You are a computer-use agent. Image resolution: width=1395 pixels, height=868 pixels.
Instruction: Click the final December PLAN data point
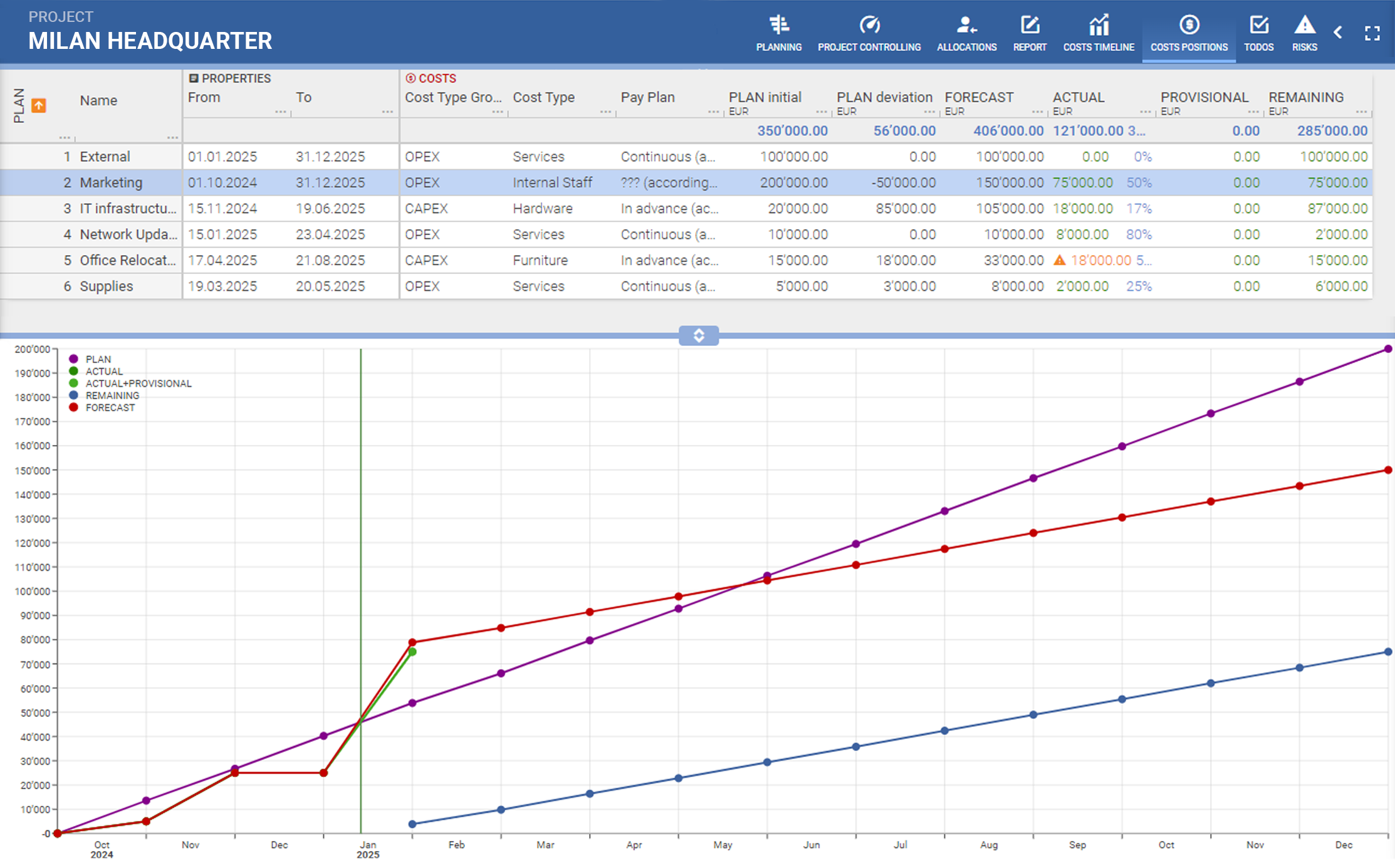(1388, 349)
